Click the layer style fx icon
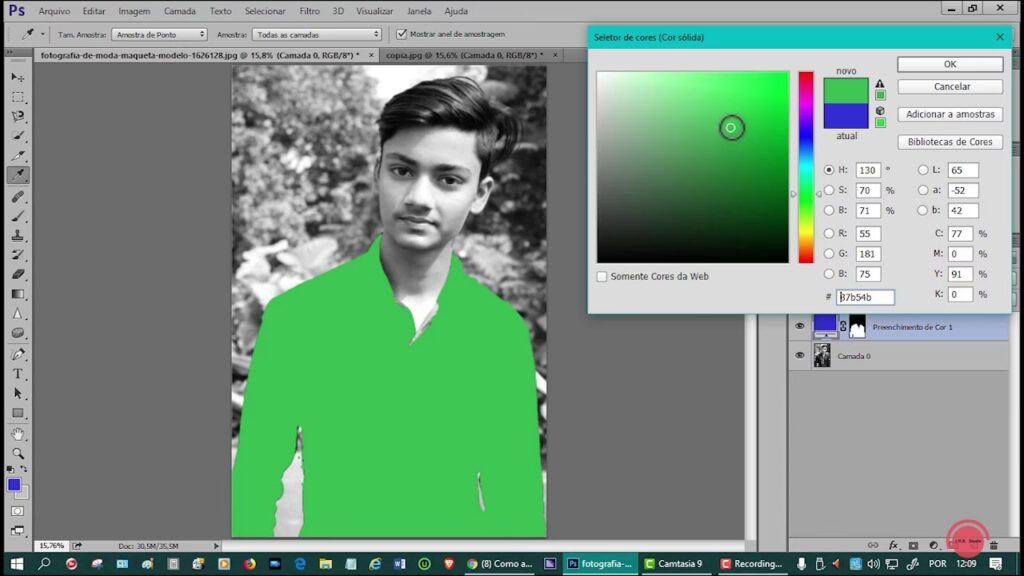The height and width of the screenshot is (576, 1024). pyautogui.click(x=892, y=546)
